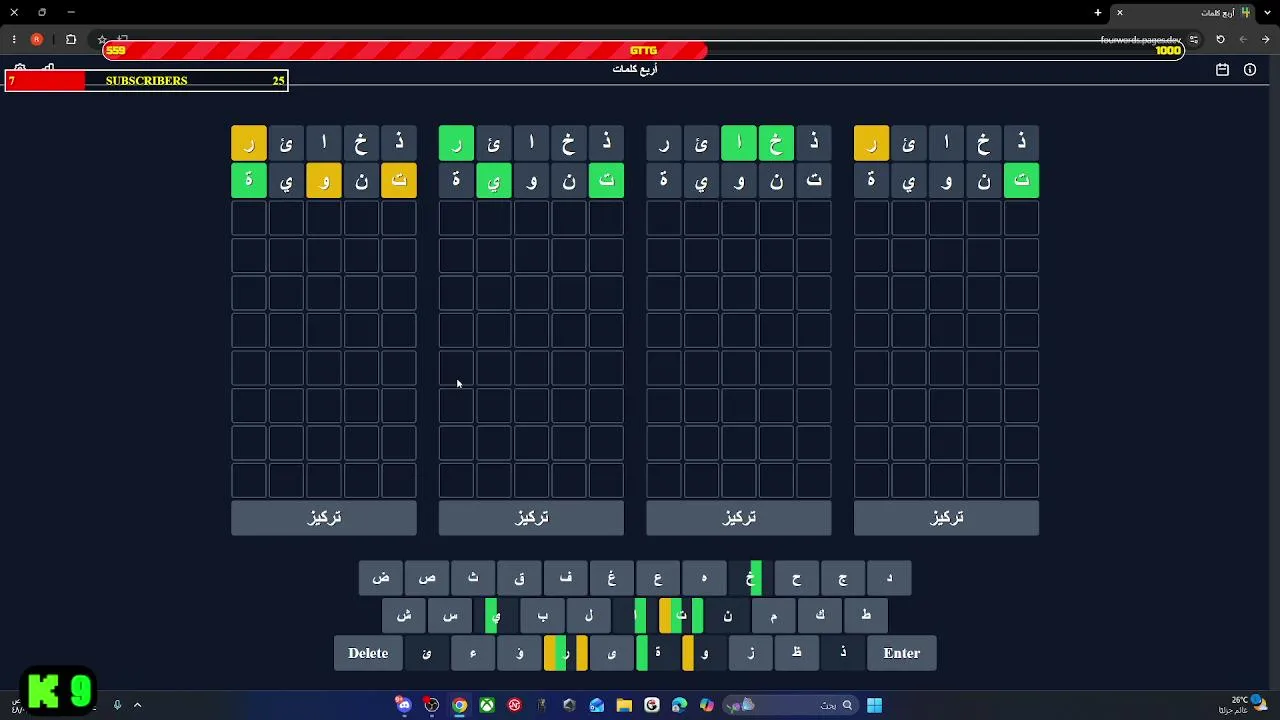
Task: Hit the Delete key on on-screen keyboard
Action: click(368, 653)
